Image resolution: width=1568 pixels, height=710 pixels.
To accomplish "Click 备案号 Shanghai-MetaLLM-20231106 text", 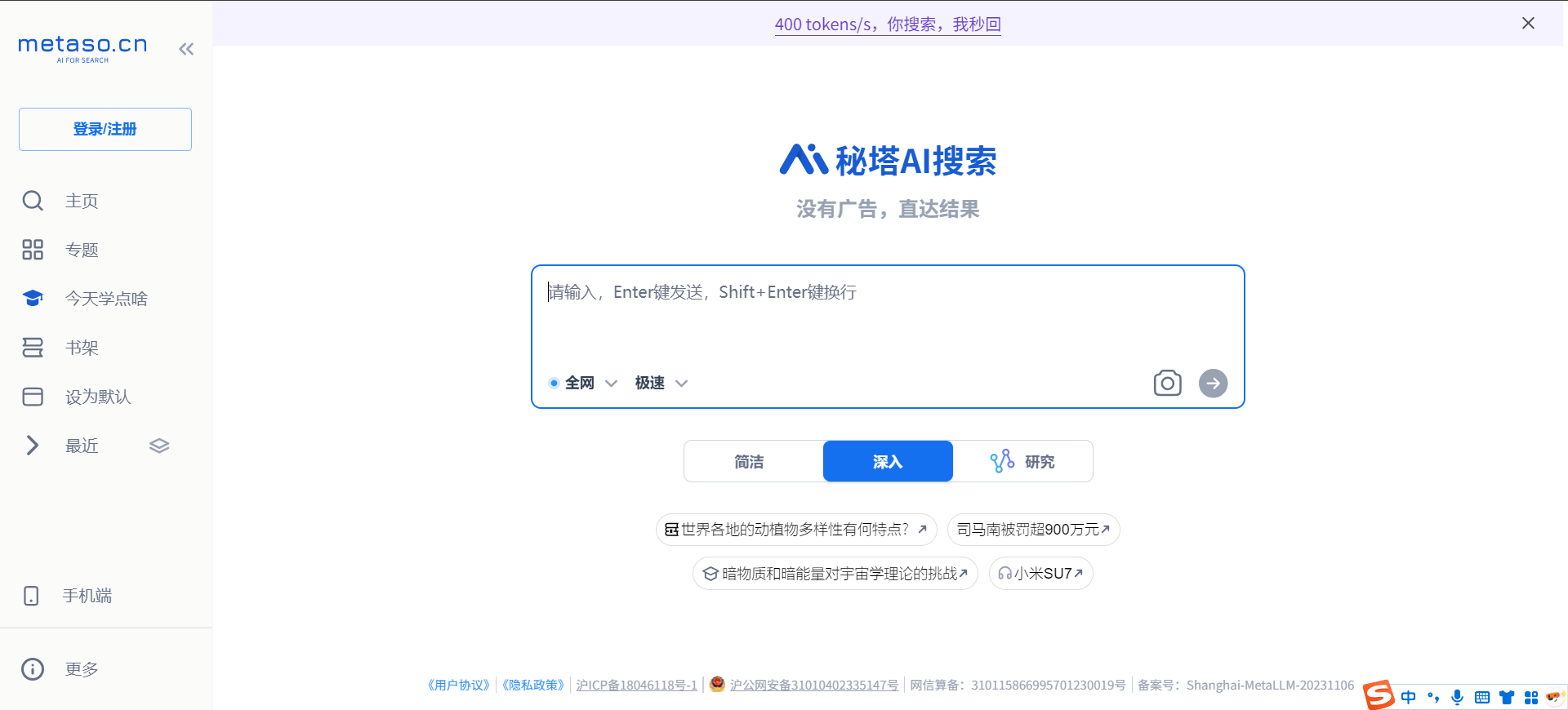I will pyautogui.click(x=1245, y=686).
